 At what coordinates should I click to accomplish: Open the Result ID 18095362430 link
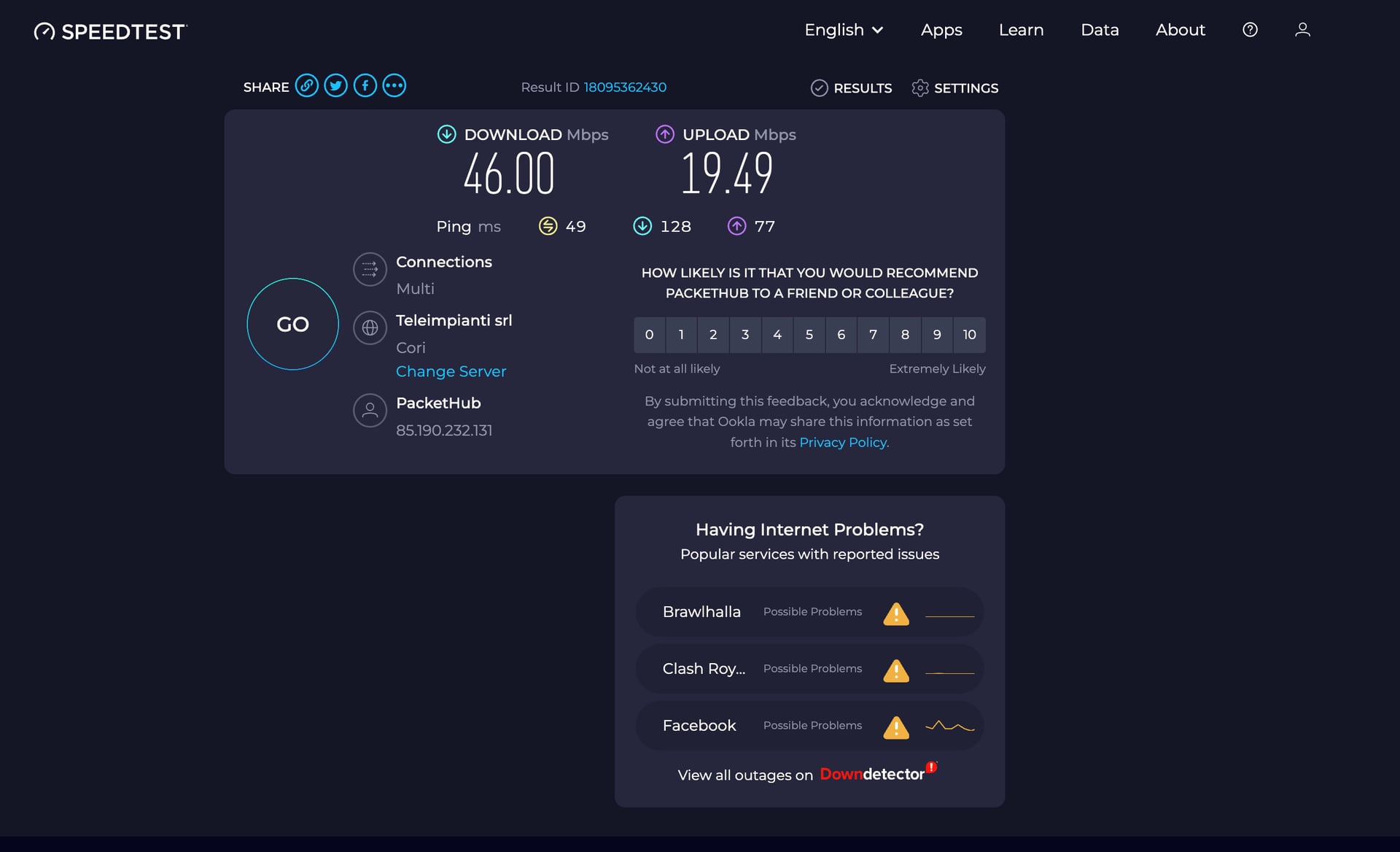[x=624, y=88]
